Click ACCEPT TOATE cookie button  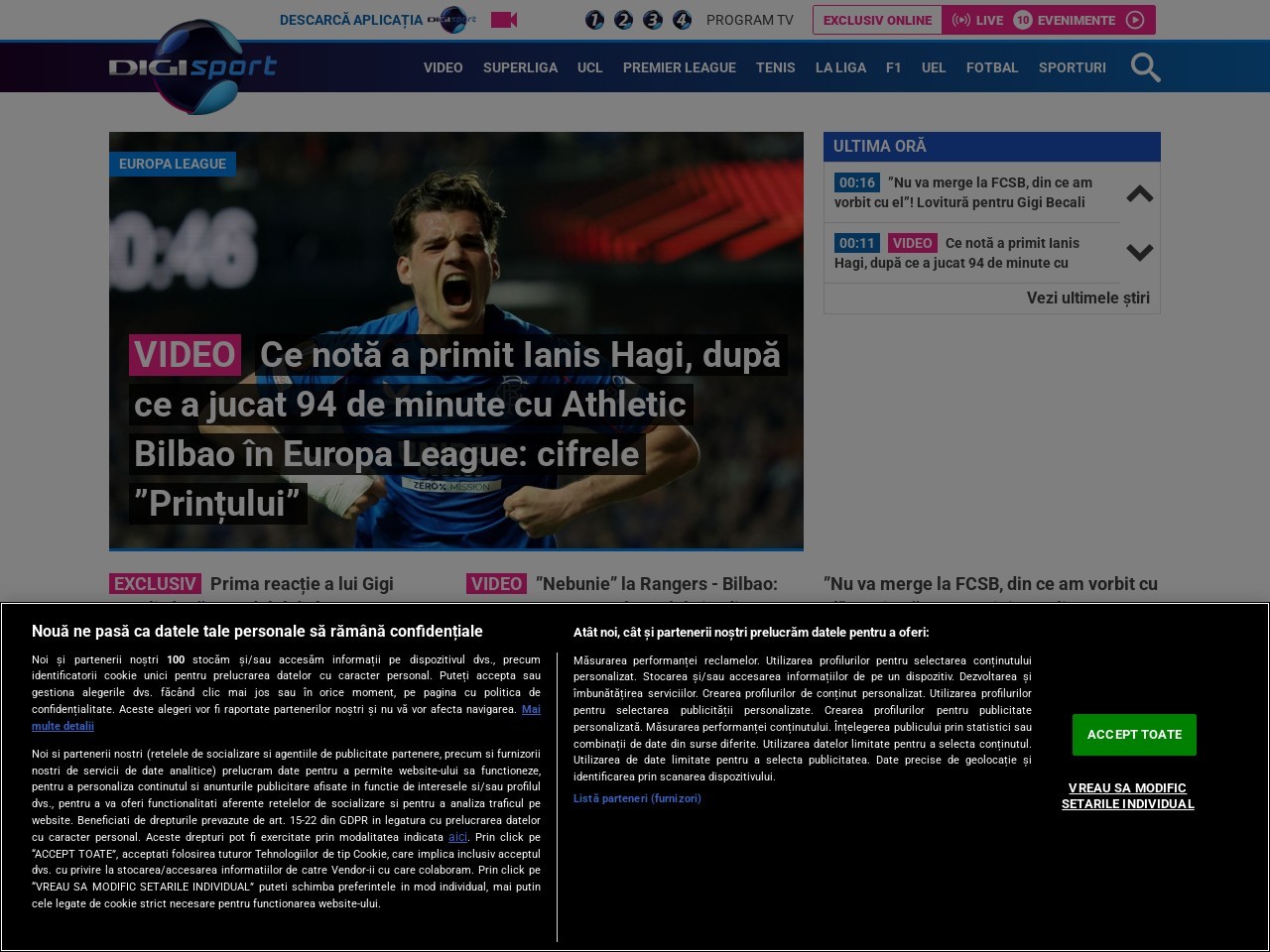1134,735
